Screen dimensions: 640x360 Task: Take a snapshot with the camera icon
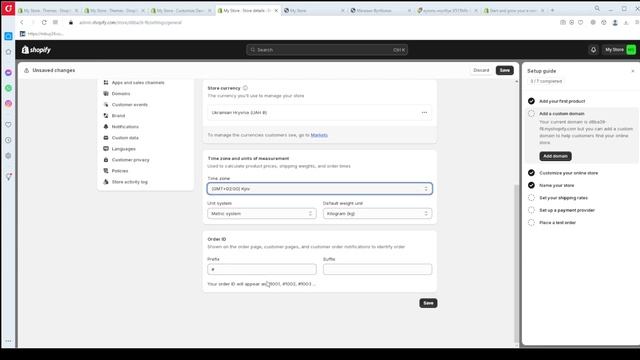[x=563, y=22]
